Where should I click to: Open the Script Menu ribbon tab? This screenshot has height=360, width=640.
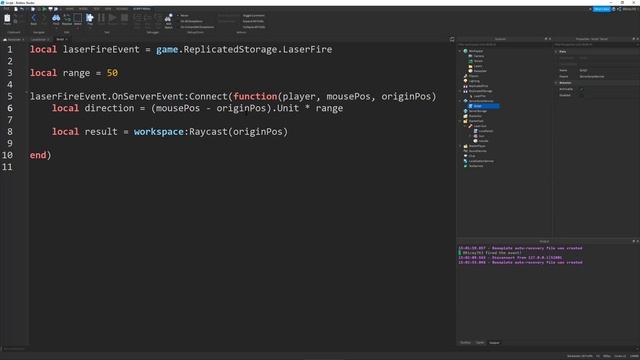tap(142, 9)
